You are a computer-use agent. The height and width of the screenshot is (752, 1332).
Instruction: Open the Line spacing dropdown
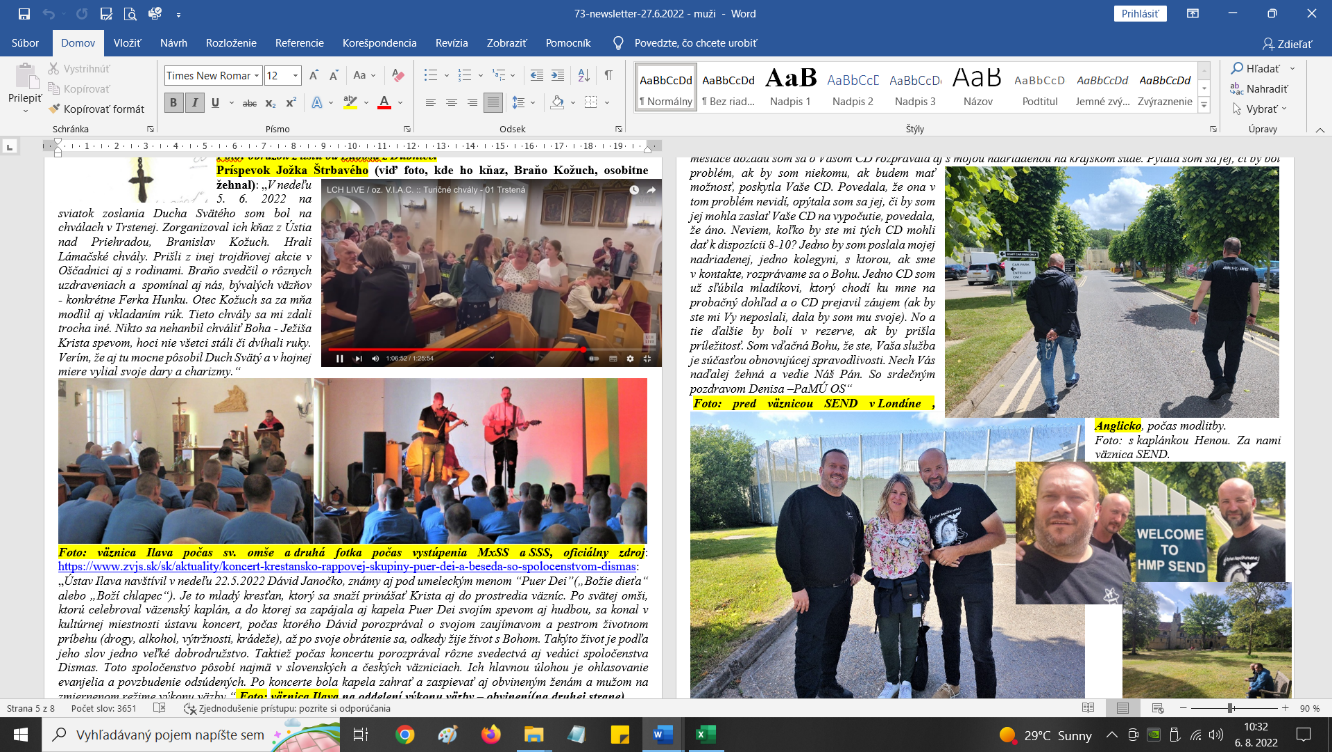524,103
